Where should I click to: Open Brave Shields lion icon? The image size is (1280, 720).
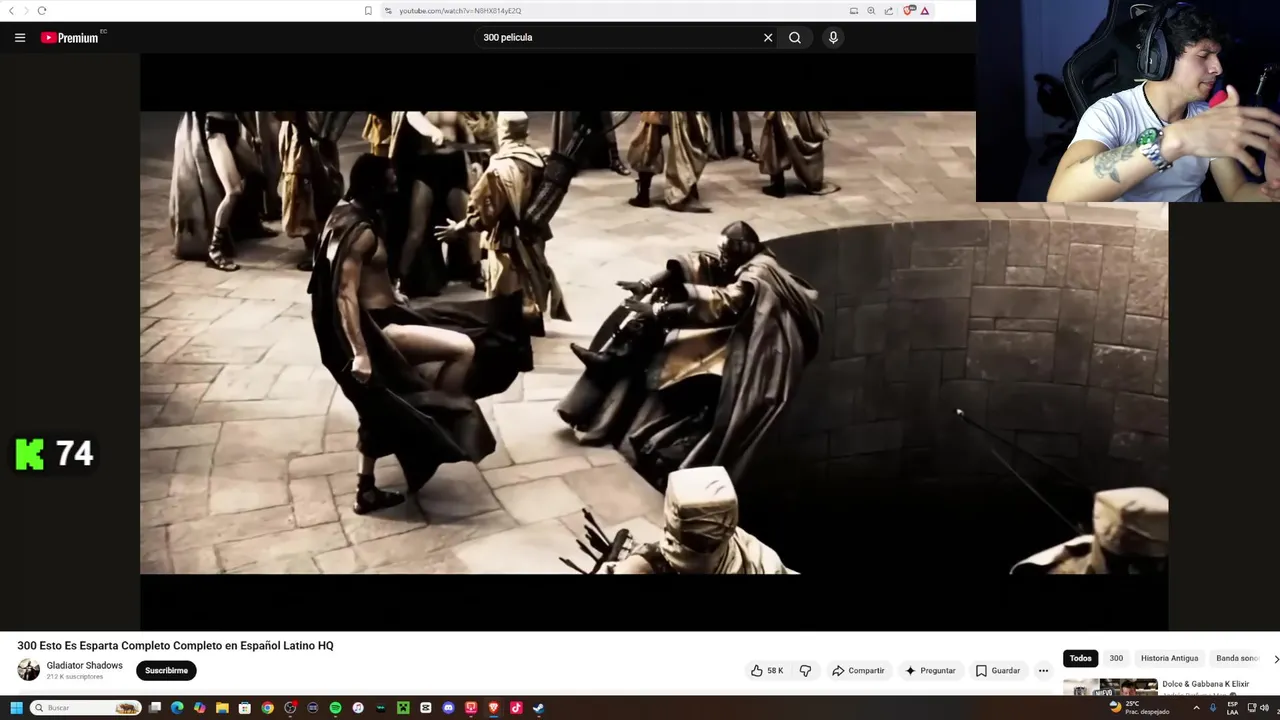pyautogui.click(x=908, y=11)
